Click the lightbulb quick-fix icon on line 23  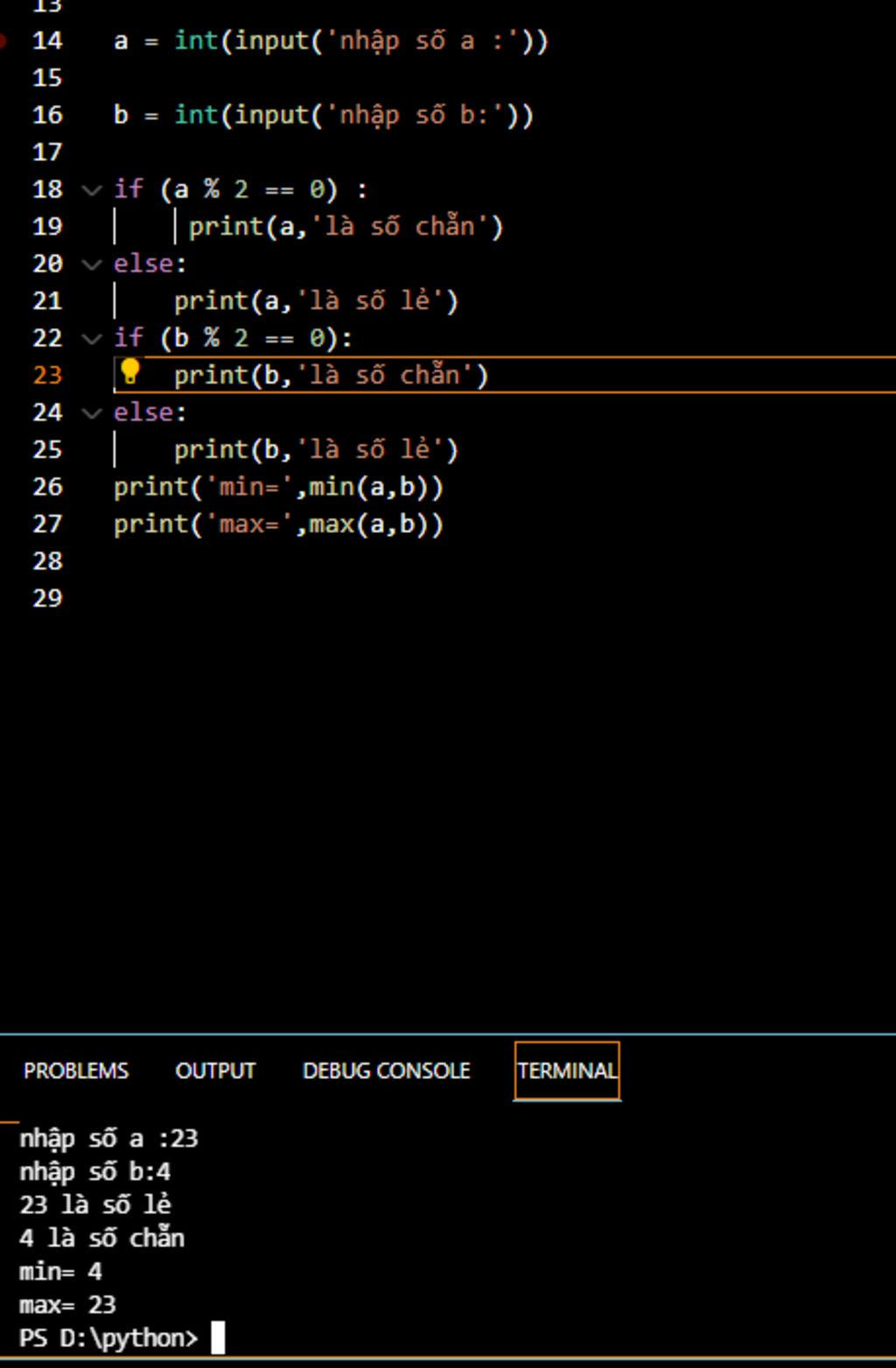click(x=129, y=372)
